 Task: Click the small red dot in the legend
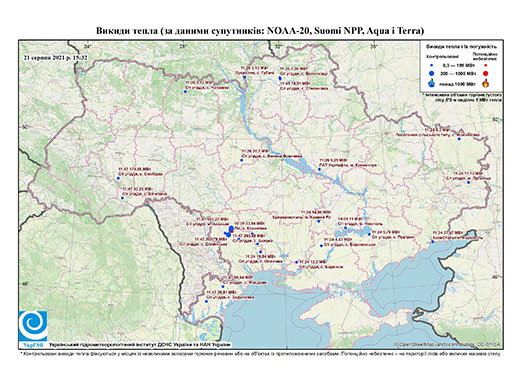486,66
